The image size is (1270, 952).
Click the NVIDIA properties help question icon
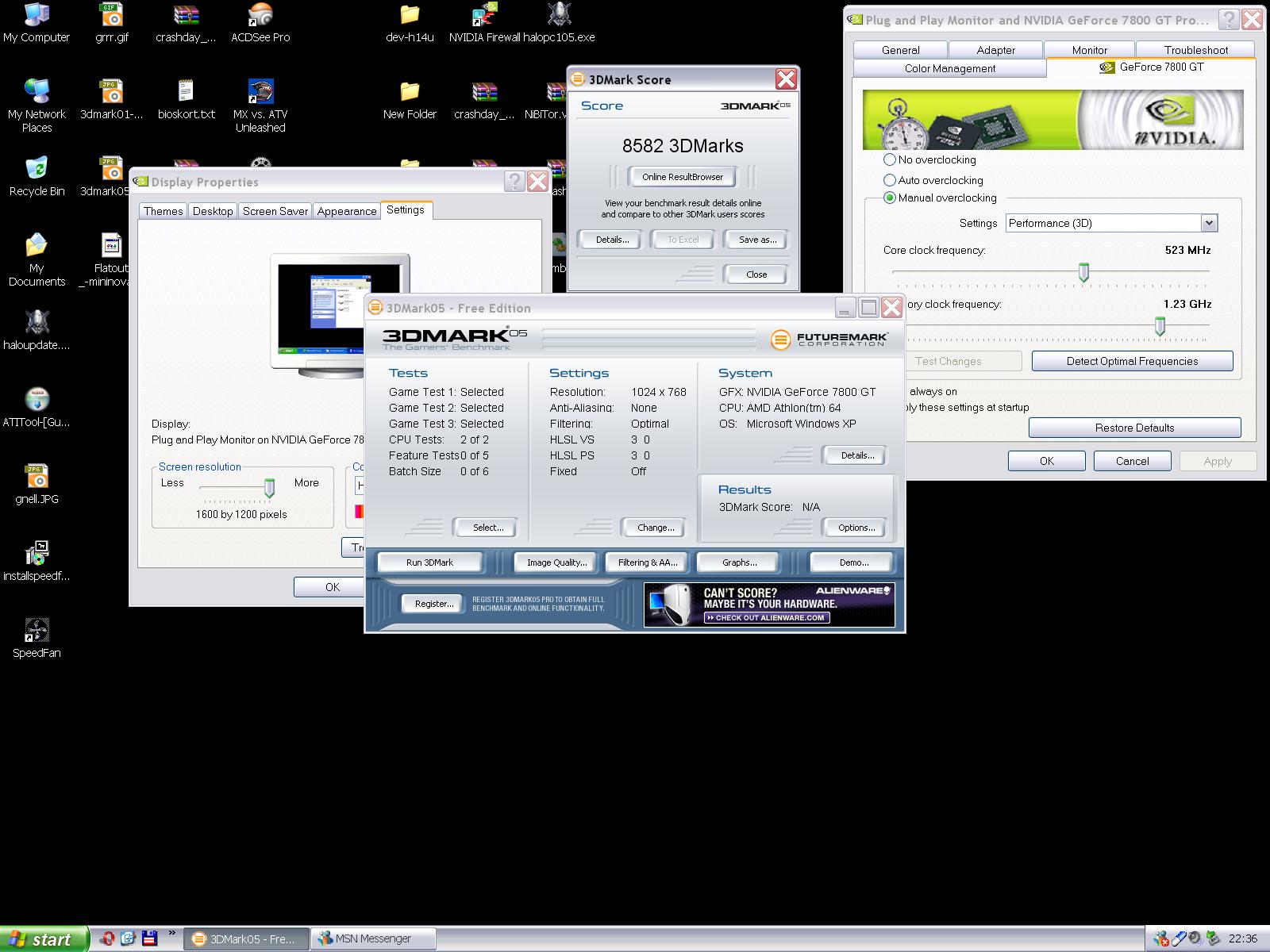tap(1229, 20)
